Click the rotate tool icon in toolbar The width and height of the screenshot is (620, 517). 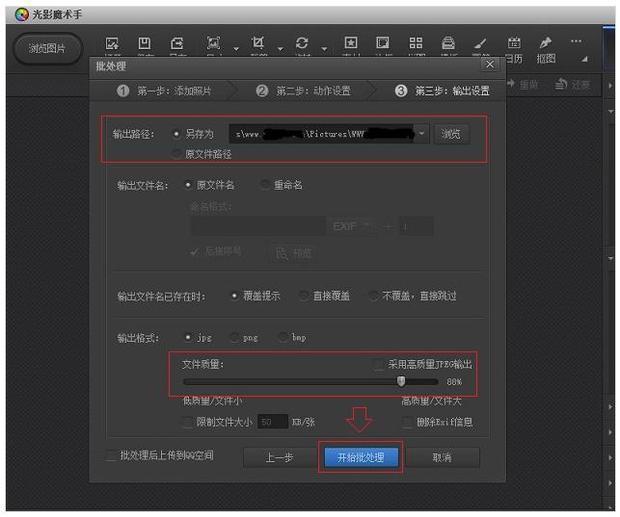(301, 43)
